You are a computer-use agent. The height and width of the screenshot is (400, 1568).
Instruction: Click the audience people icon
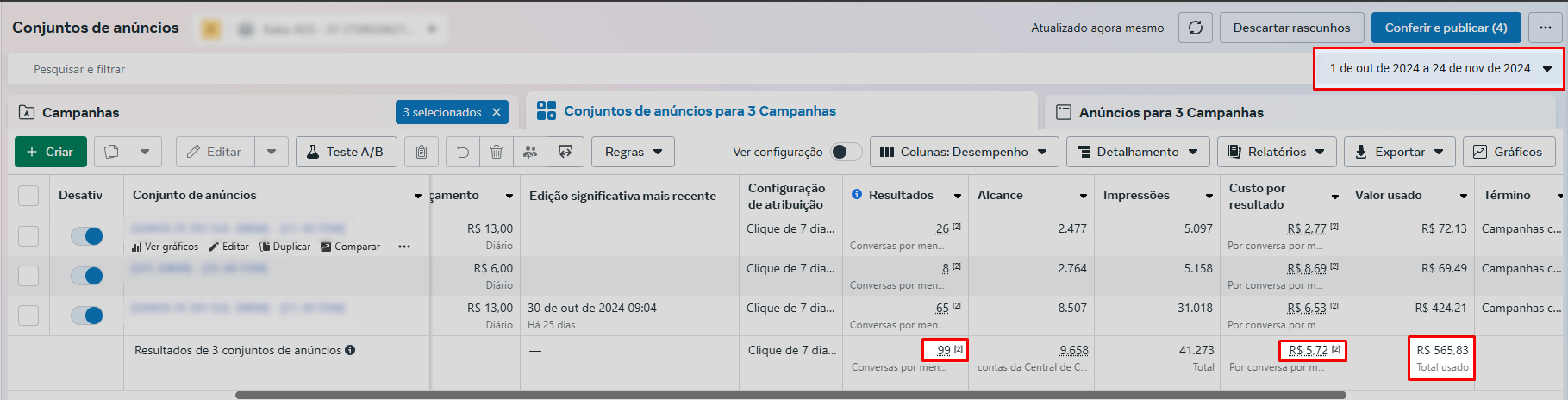(530, 152)
